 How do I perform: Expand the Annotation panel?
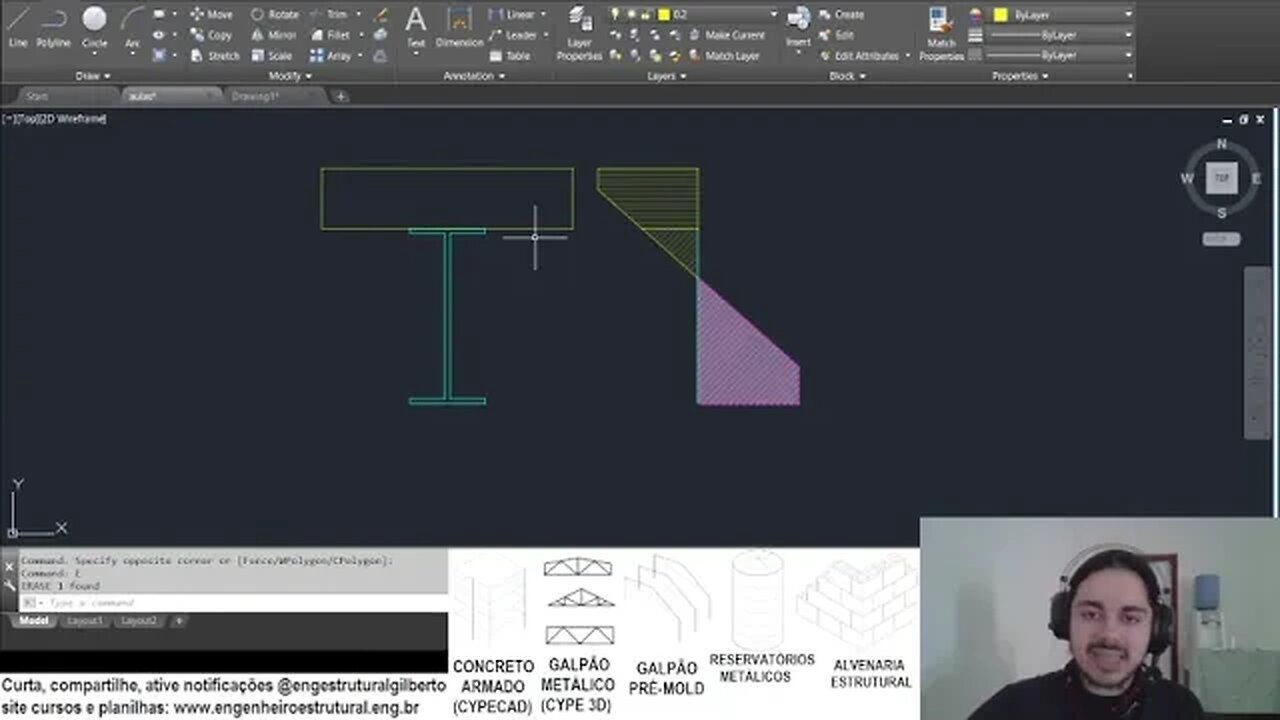click(x=473, y=76)
